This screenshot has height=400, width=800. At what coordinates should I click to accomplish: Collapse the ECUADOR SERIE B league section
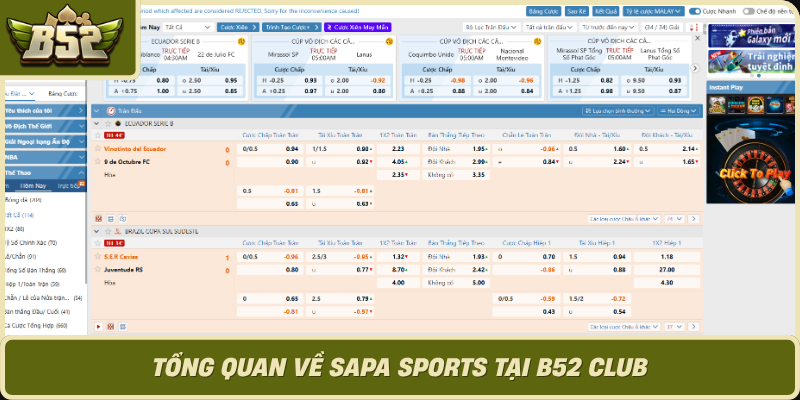tap(97, 123)
